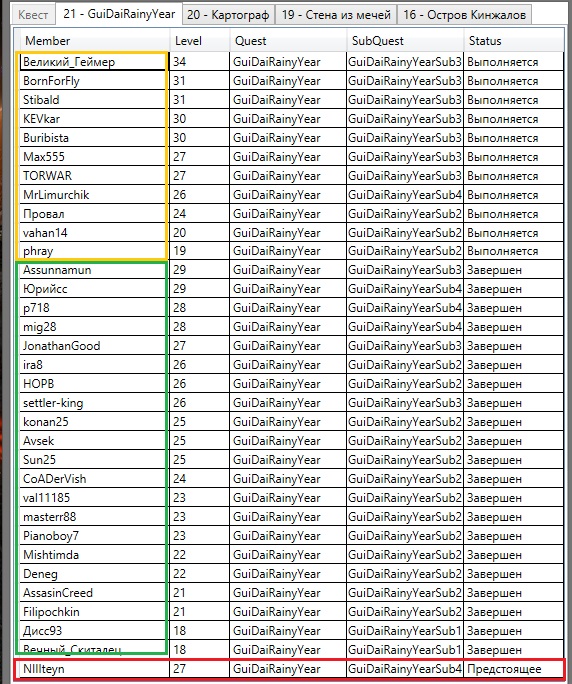Open the 16 - Остров Кинжалов tab
572x684 pixels.
(x=464, y=15)
